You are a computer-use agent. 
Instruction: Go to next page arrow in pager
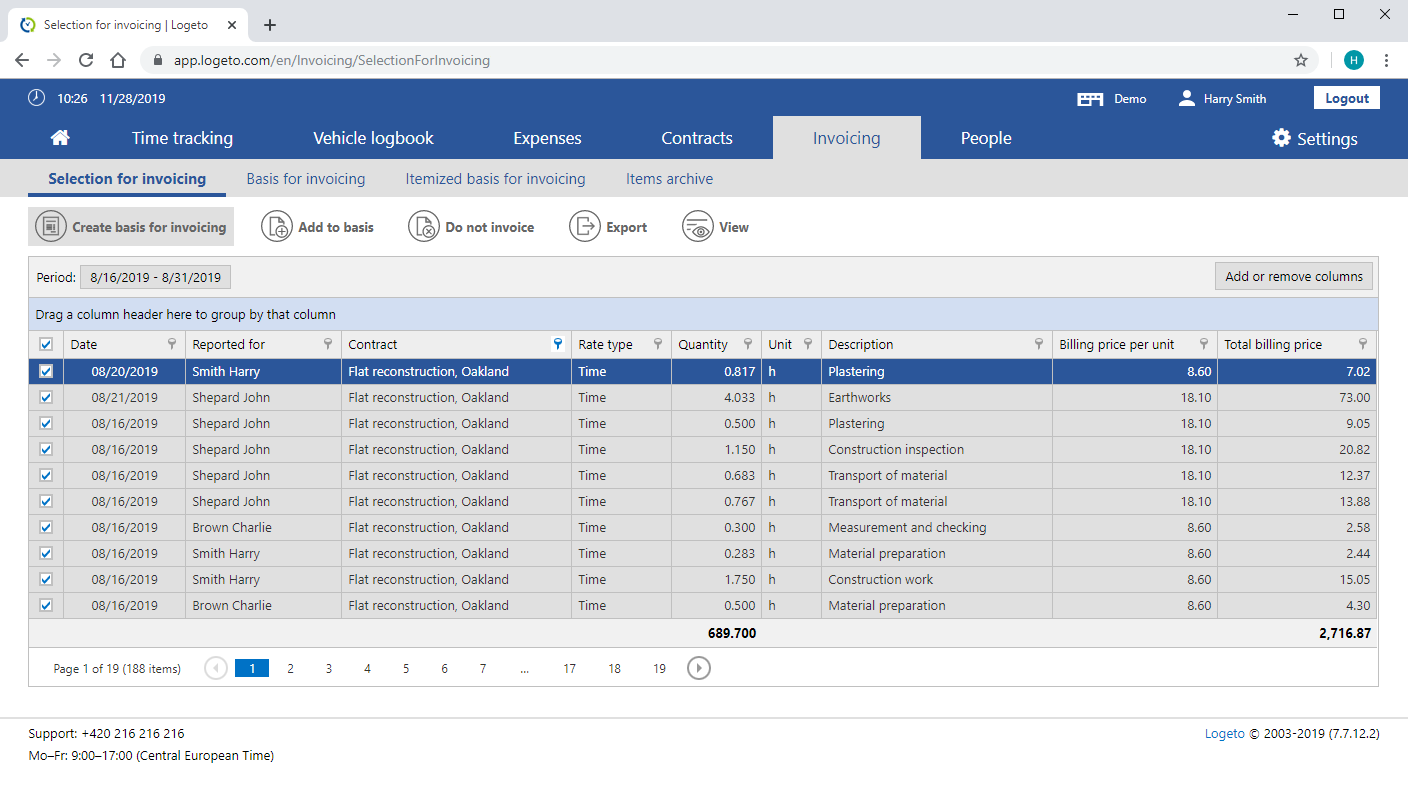tap(699, 668)
